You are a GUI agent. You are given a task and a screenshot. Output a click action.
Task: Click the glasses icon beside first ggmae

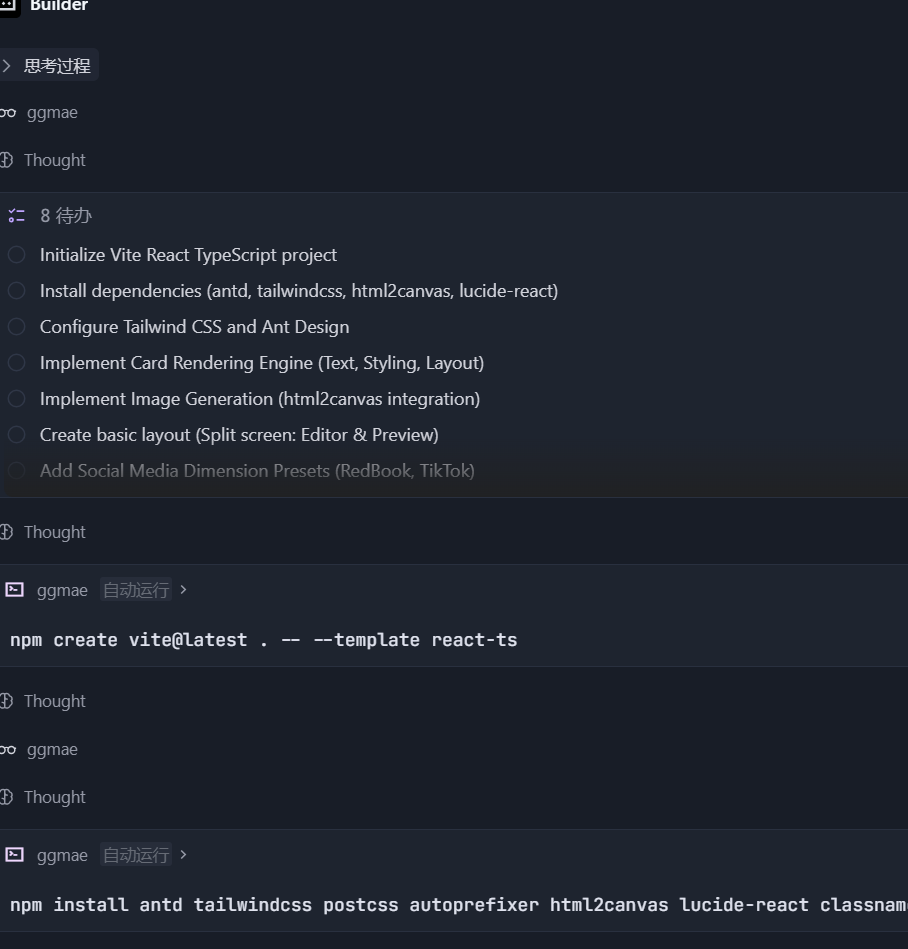[x=8, y=113]
